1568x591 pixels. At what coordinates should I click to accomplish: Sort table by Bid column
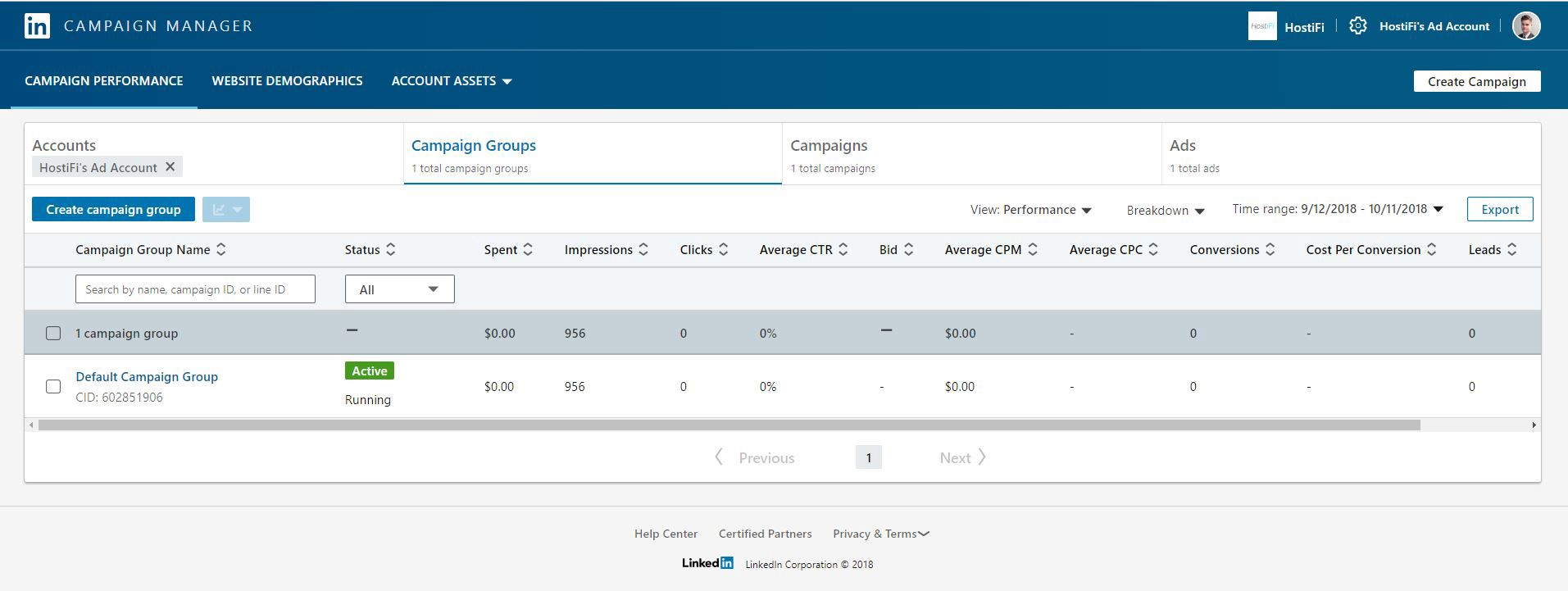908,249
